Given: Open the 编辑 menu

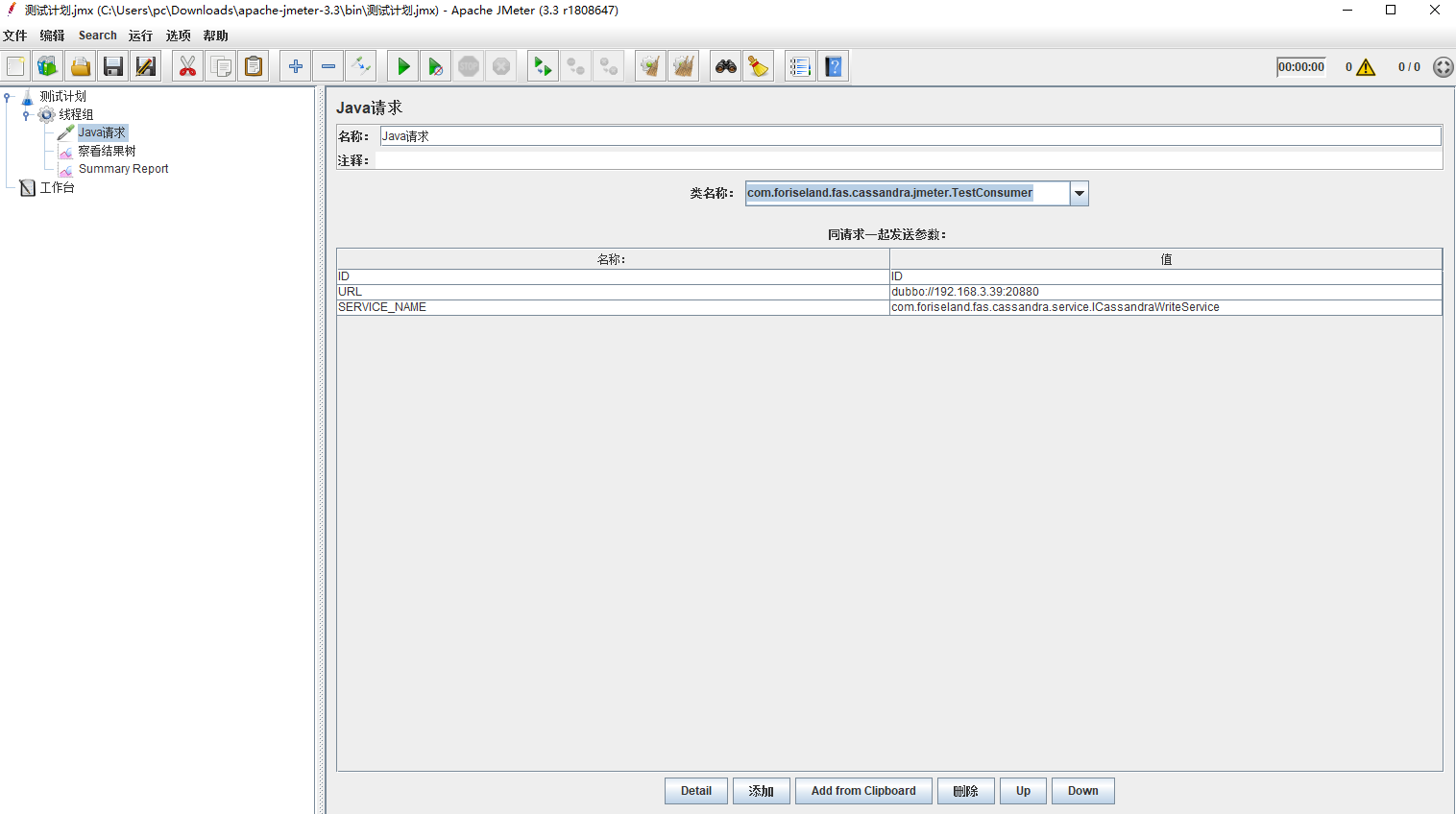Looking at the screenshot, I should (52, 36).
